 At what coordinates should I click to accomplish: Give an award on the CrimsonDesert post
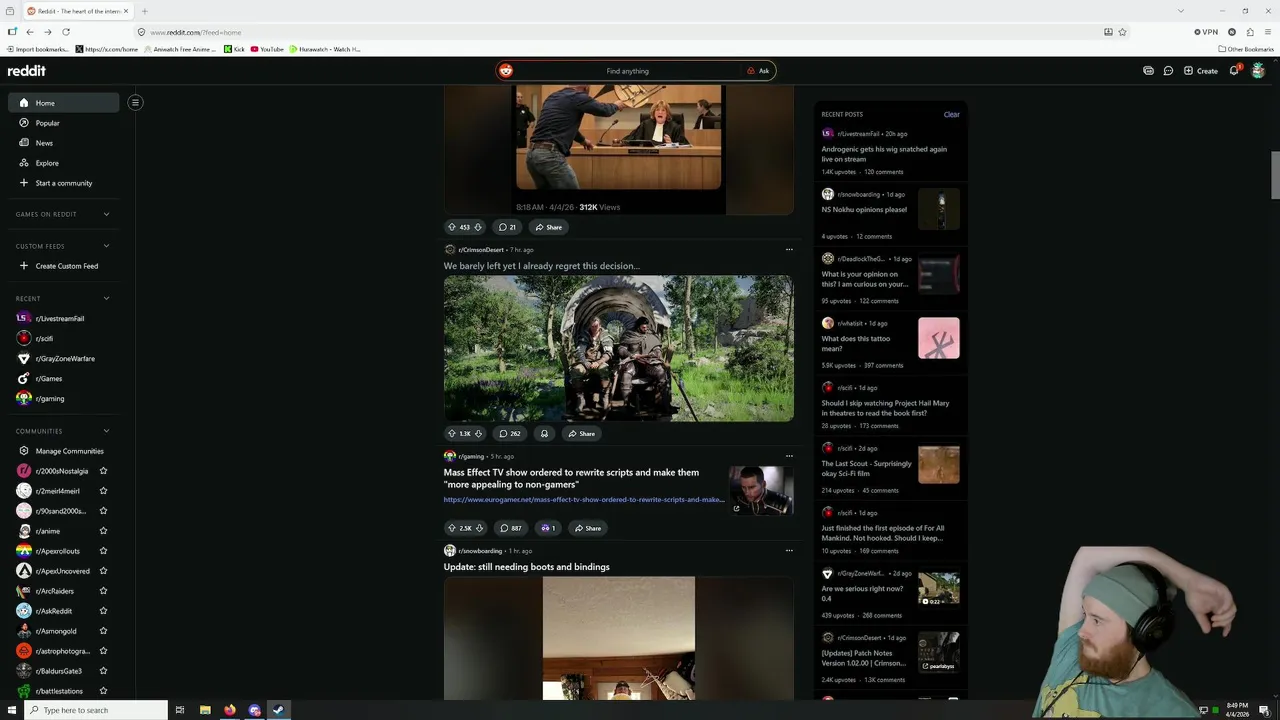544,433
